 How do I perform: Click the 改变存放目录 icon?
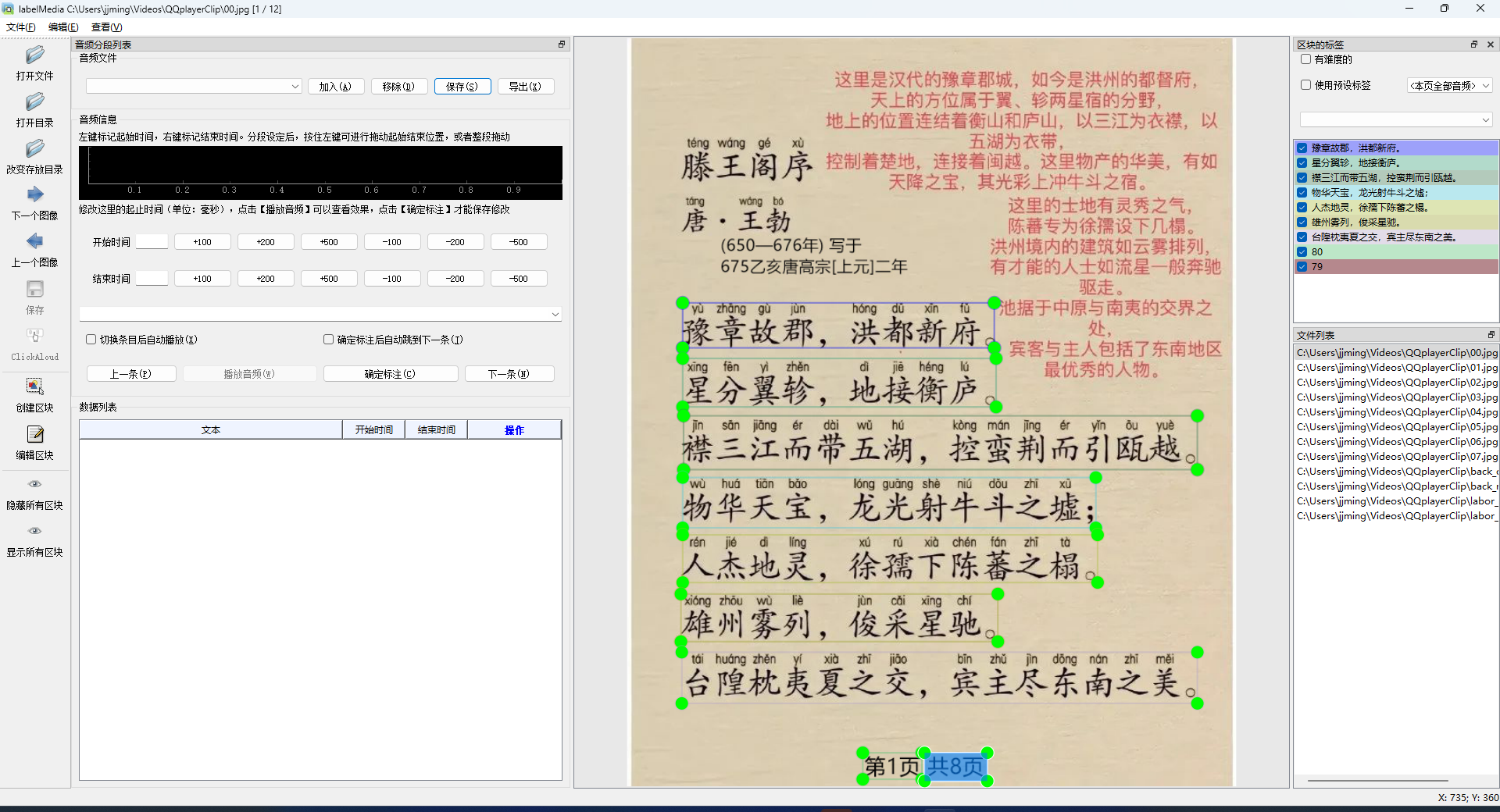coord(34,148)
